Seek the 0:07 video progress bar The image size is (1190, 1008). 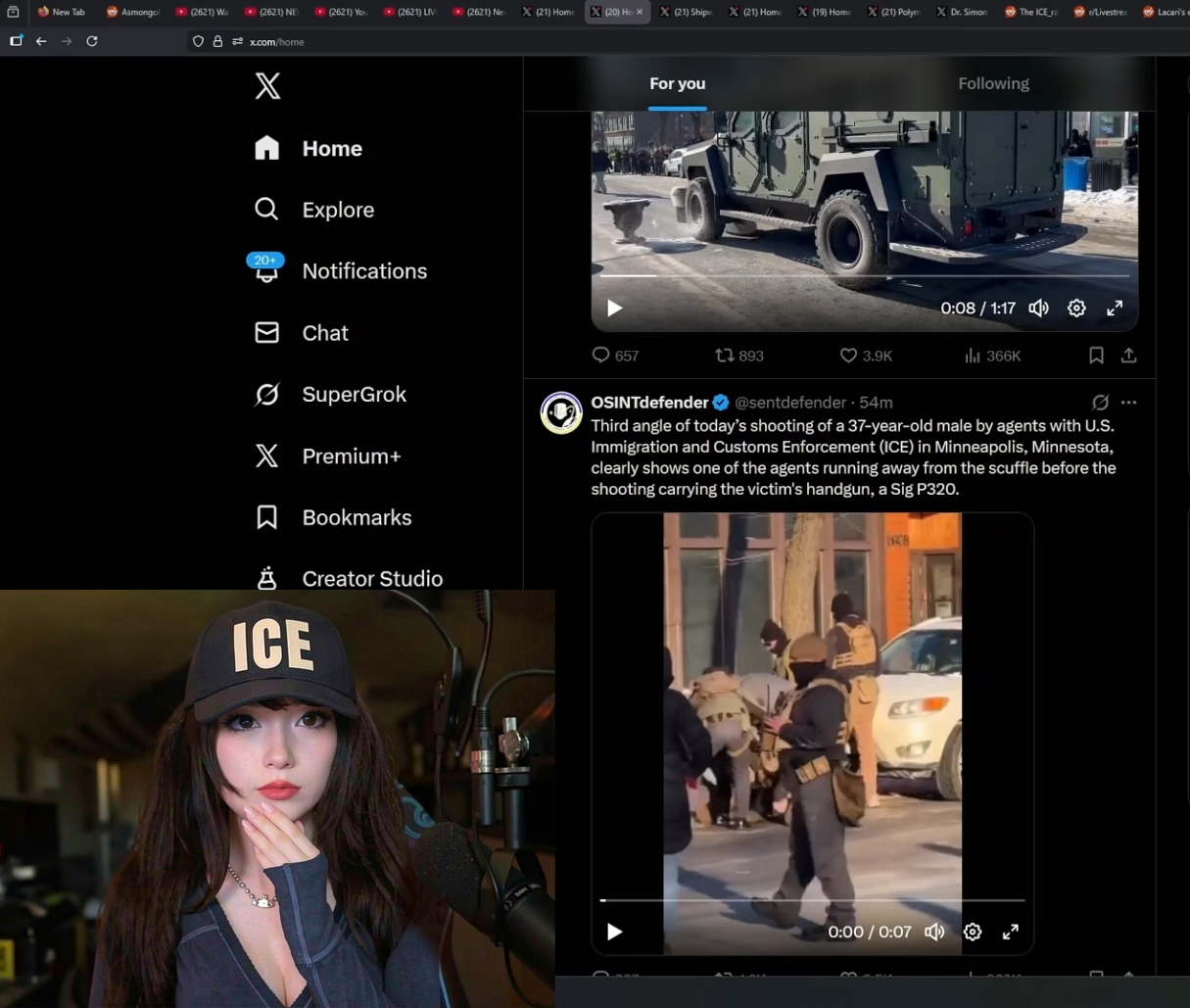coord(812,899)
